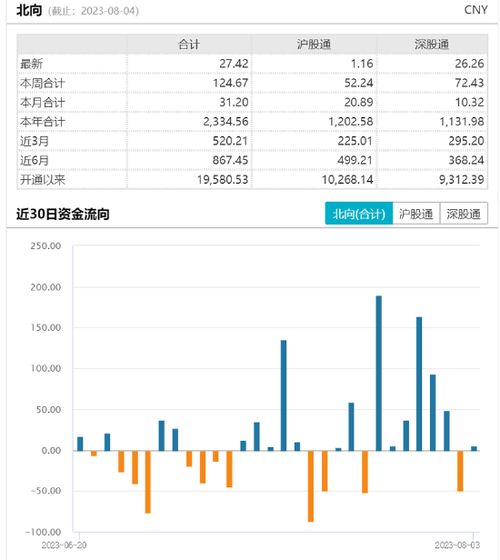Click the value 10,268.14
500x560 pixels.
(x=348, y=180)
